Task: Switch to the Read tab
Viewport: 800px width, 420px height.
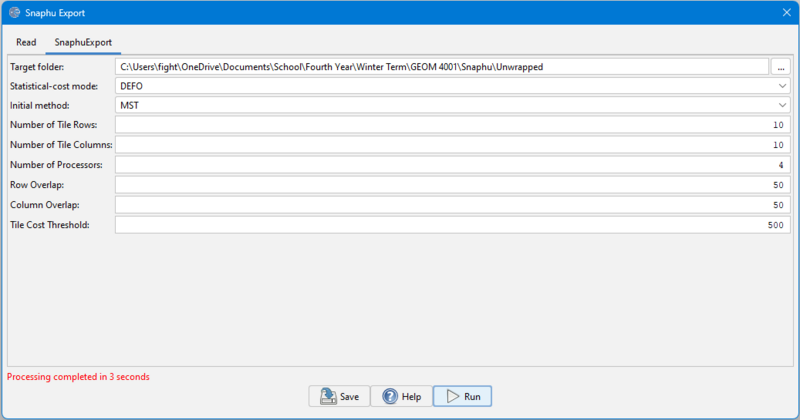Action: point(26,43)
